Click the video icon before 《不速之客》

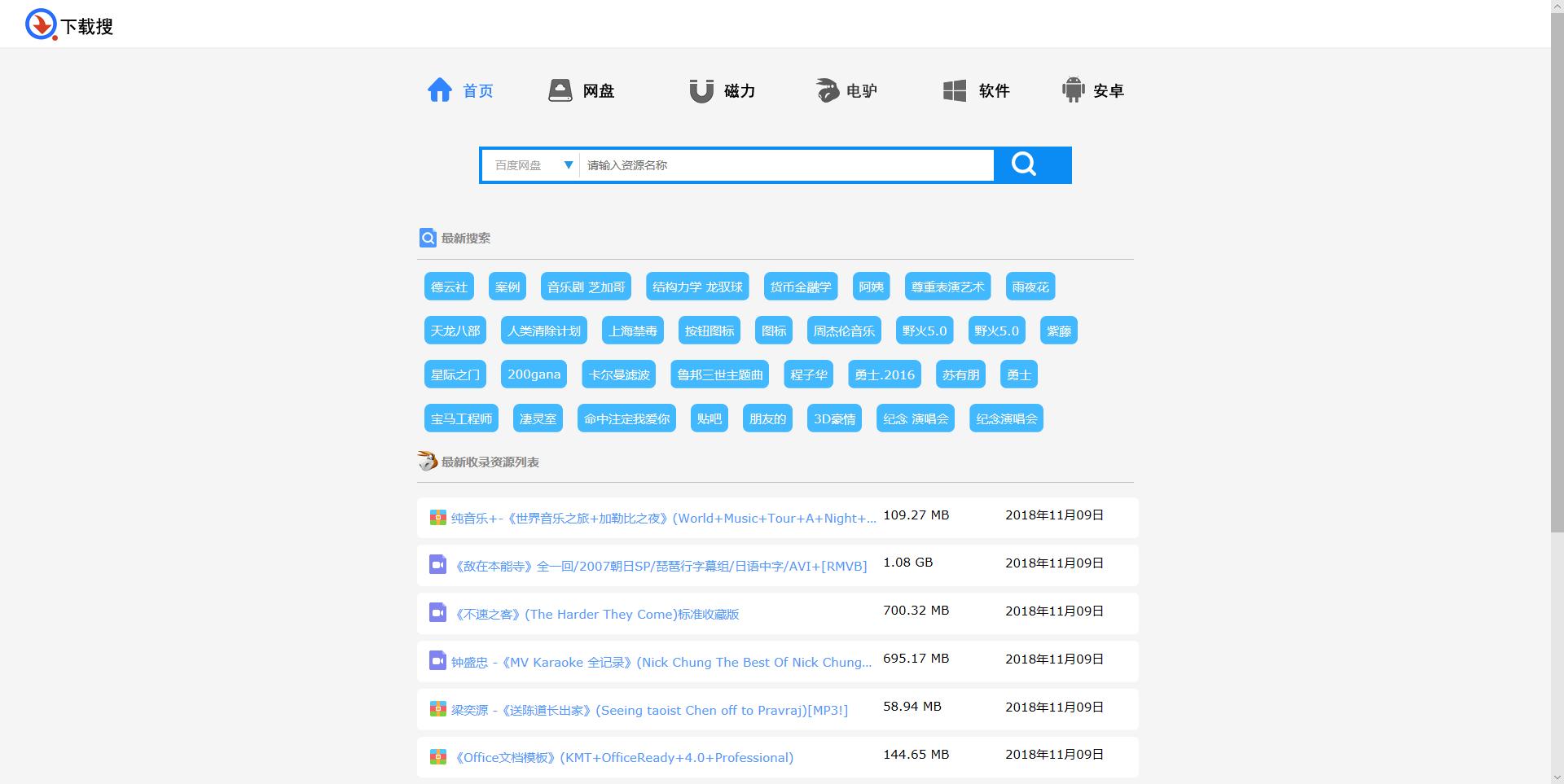tap(437, 613)
